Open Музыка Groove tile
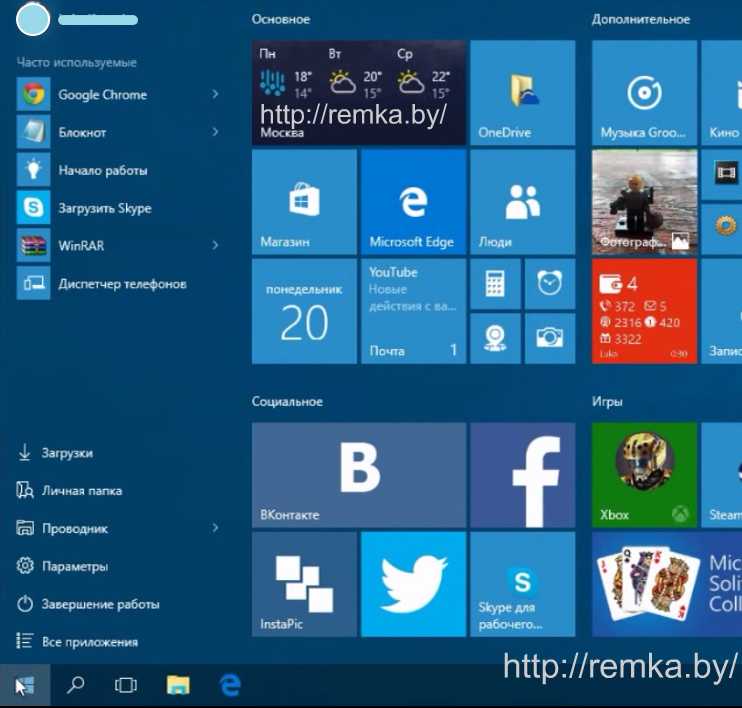Viewport: 742px width, 708px height. [x=644, y=93]
